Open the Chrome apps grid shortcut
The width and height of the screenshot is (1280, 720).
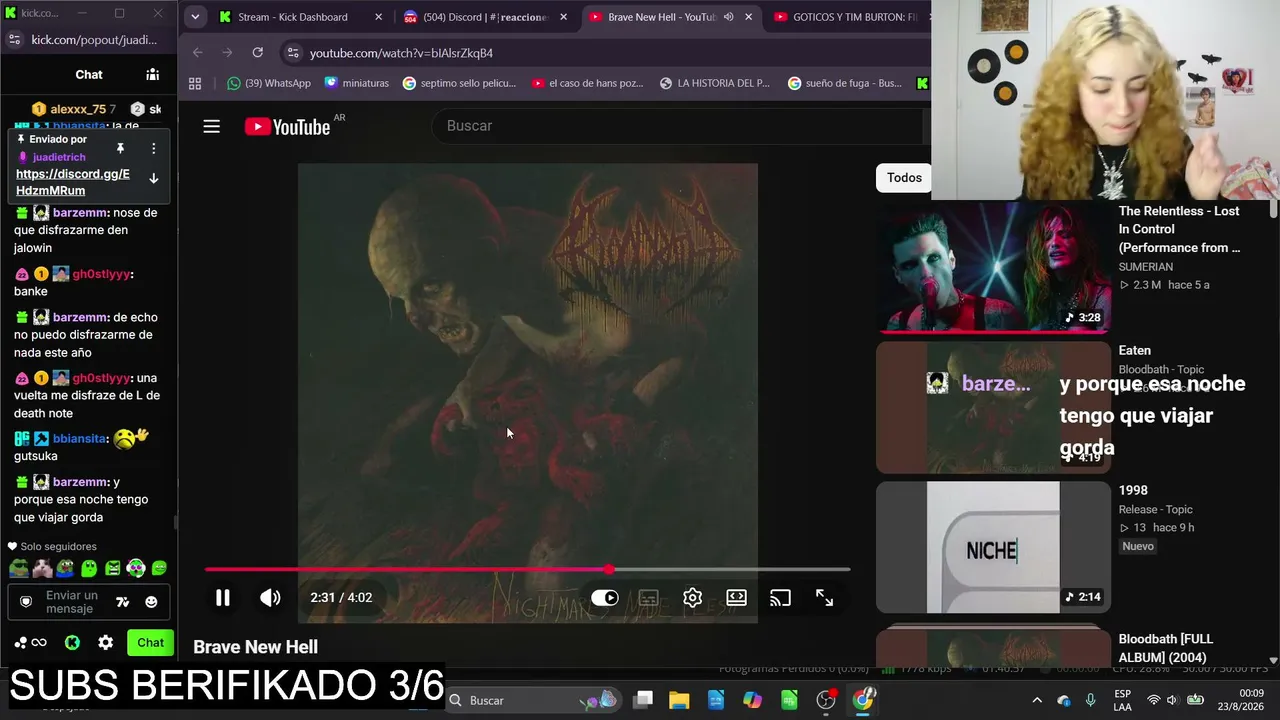point(195,83)
